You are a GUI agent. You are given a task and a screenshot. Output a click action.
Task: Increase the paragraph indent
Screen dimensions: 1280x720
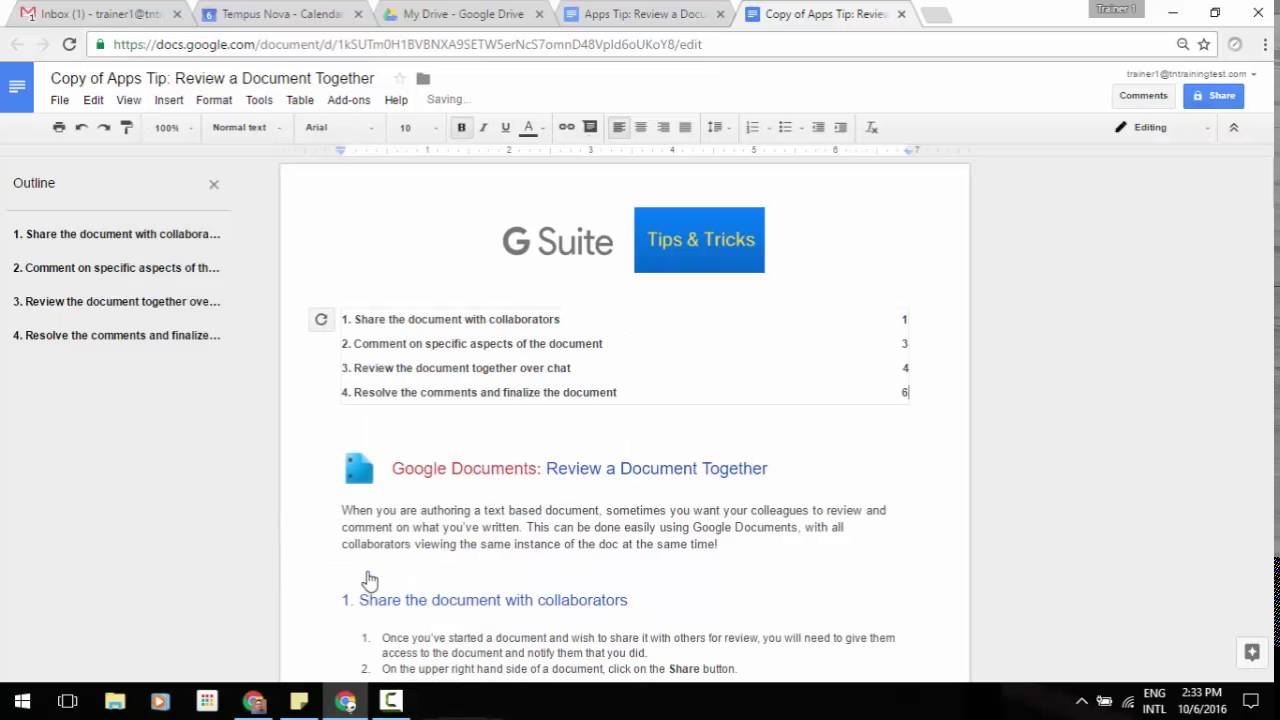840,127
